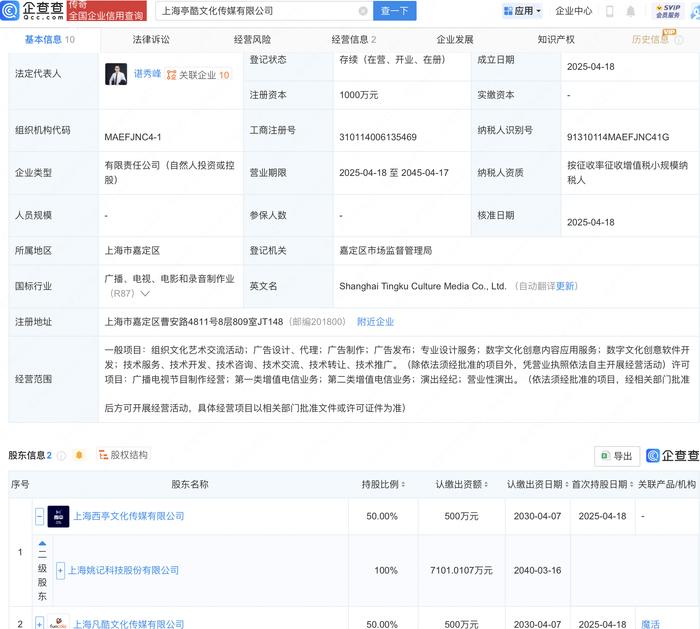Open notifications bell icon in header
The height and width of the screenshot is (629, 700).
[630, 11]
